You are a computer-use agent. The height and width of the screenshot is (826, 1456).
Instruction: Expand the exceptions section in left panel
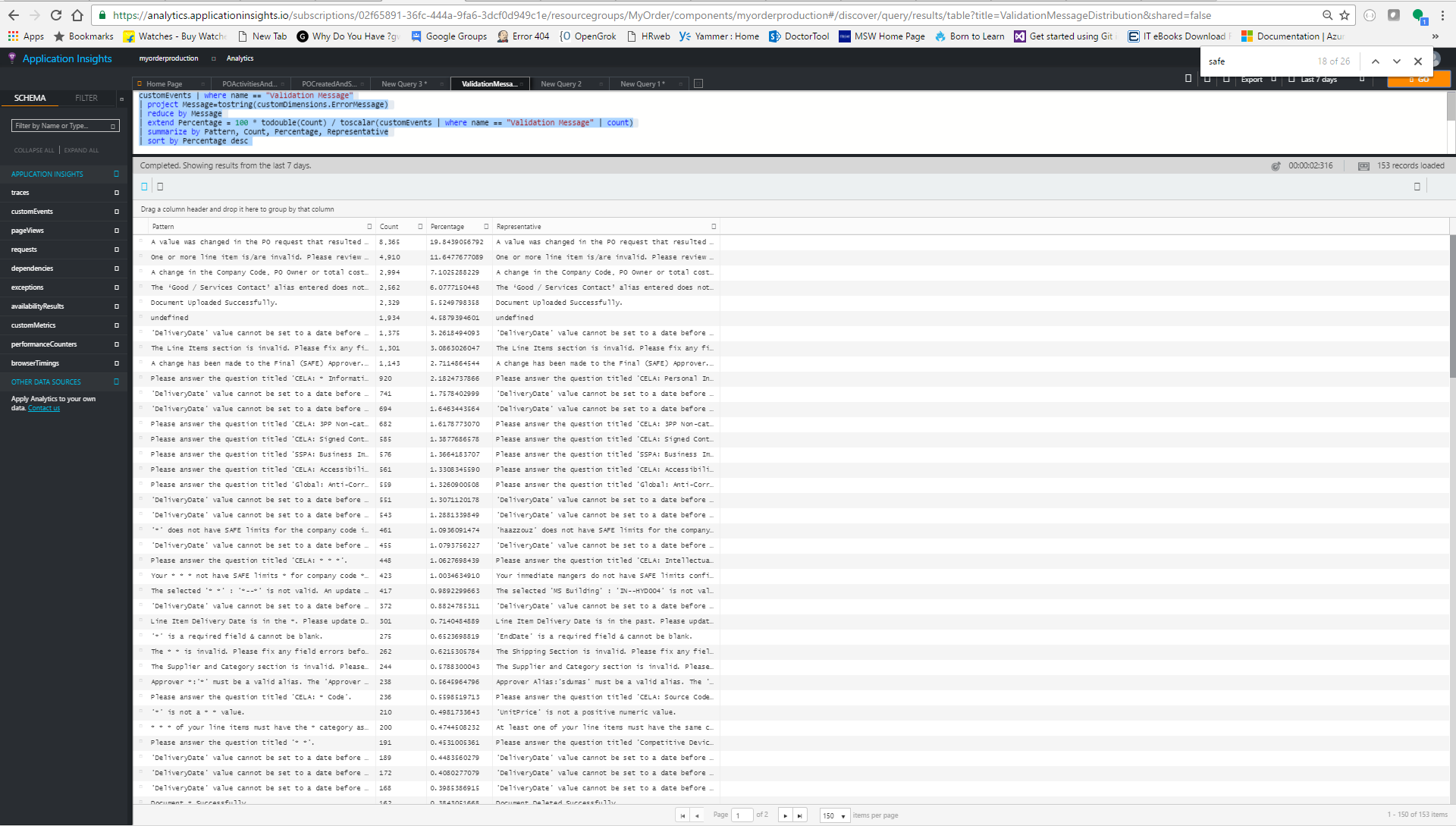(x=117, y=288)
